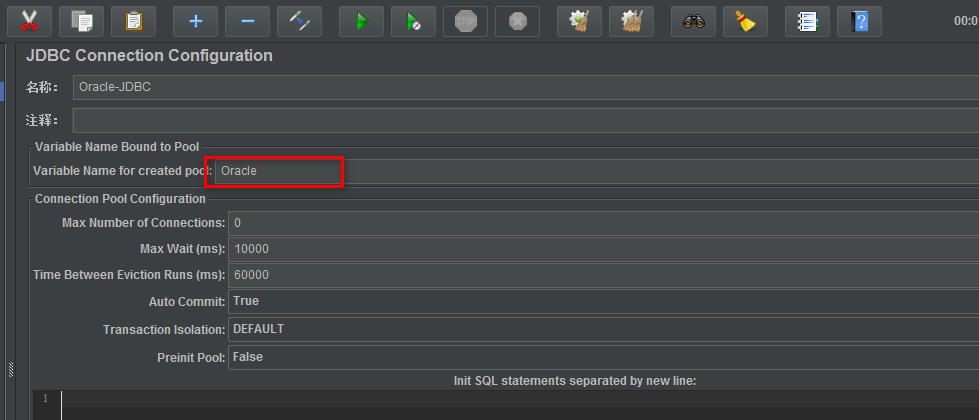The image size is (979, 420).
Task: Edit the Variable Name for created pool field
Action: point(597,171)
